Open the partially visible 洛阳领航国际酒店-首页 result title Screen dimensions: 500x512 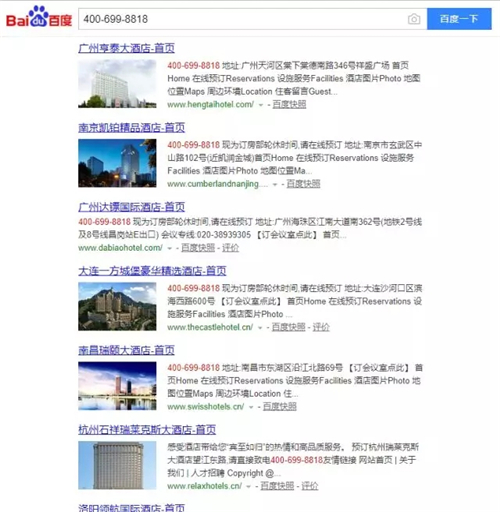(x=131, y=508)
